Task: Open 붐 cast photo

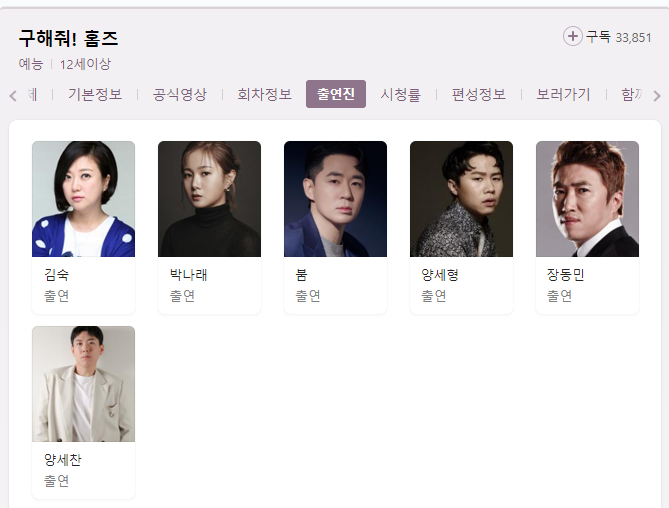Action: (x=335, y=199)
